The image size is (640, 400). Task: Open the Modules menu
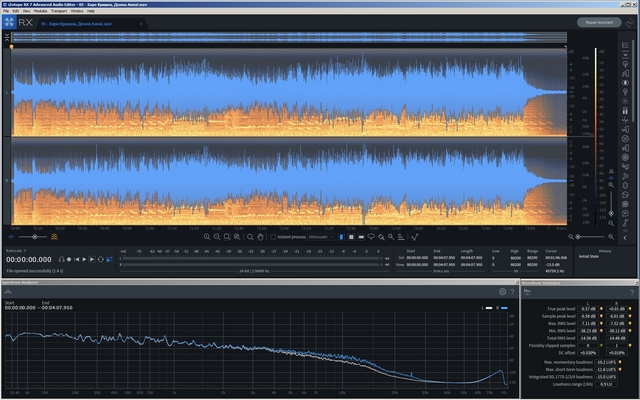tap(40, 11)
